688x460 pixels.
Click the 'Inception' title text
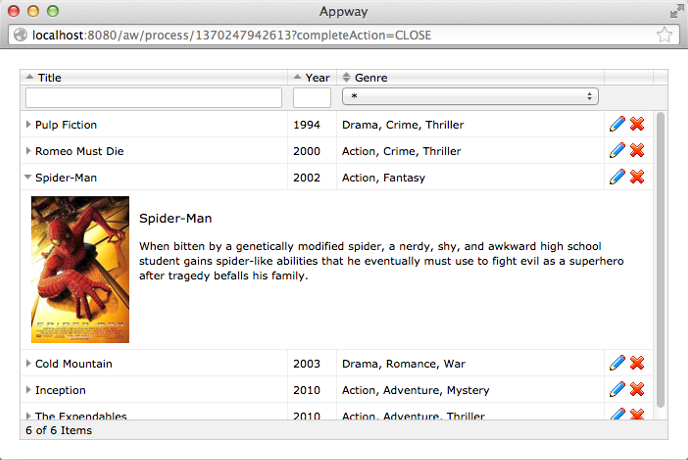[60, 390]
